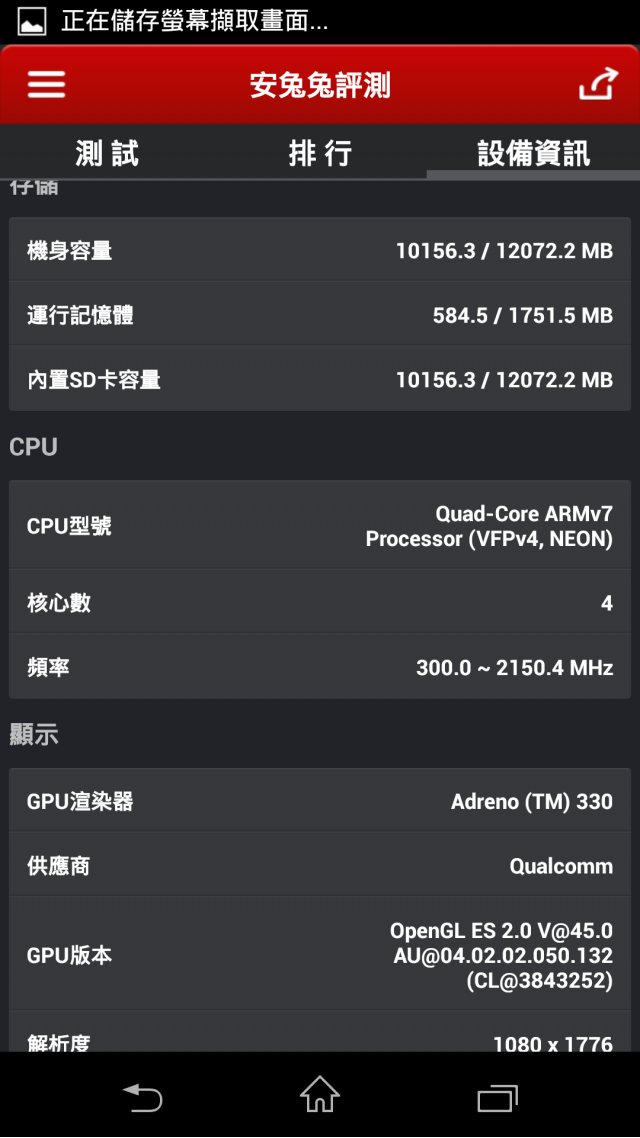Tap the 安兔兔評測 title

320,85
